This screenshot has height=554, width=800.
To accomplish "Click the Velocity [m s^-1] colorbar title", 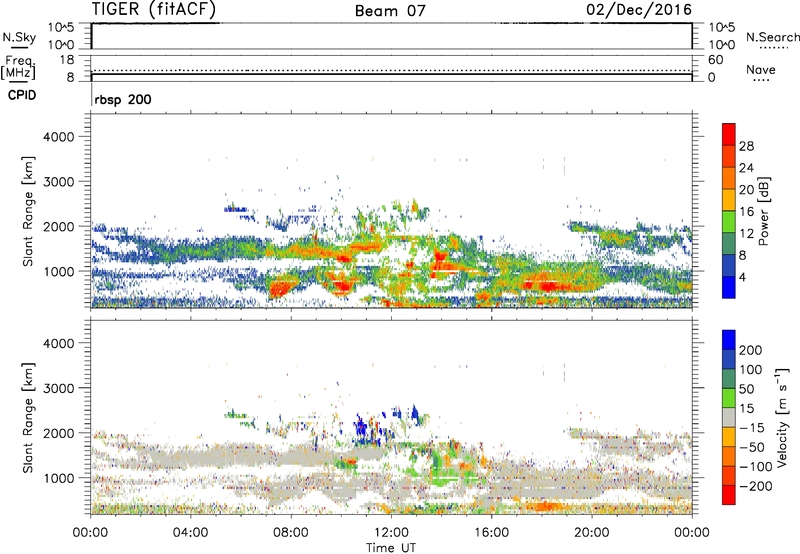I will point(782,417).
